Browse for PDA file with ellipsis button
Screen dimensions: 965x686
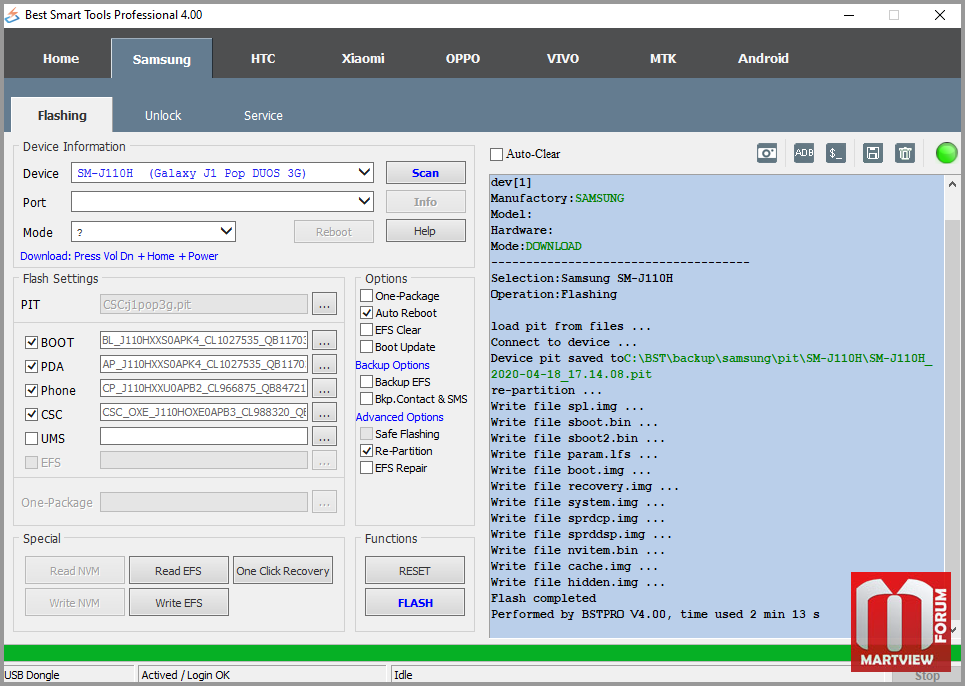point(324,364)
